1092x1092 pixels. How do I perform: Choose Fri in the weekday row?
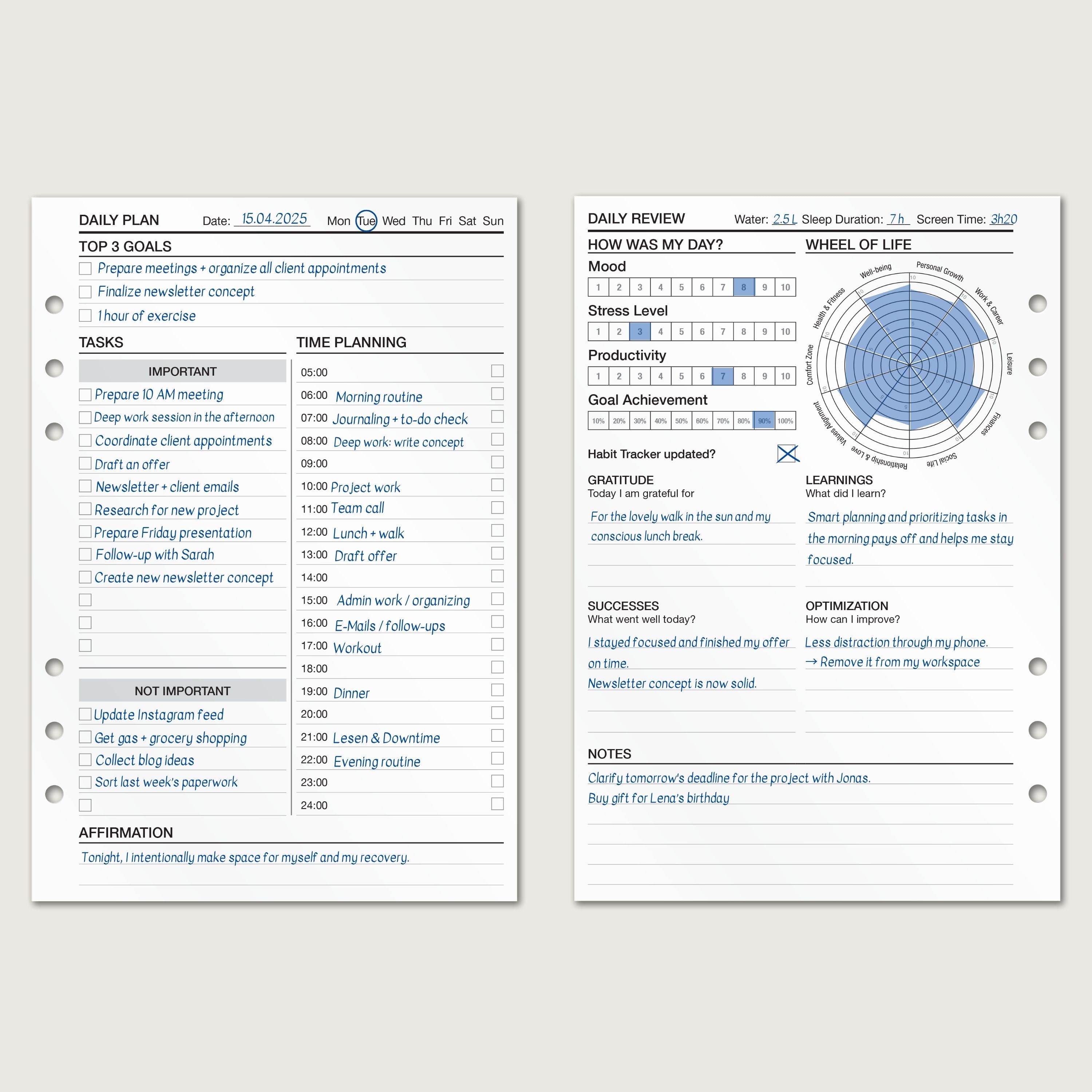coord(446,221)
